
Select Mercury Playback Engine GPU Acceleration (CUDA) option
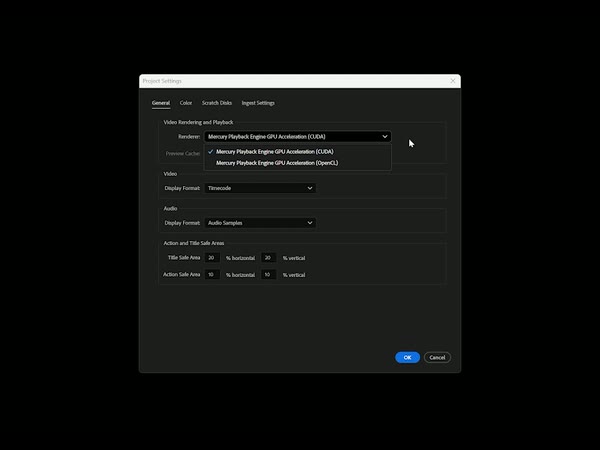pos(298,152)
